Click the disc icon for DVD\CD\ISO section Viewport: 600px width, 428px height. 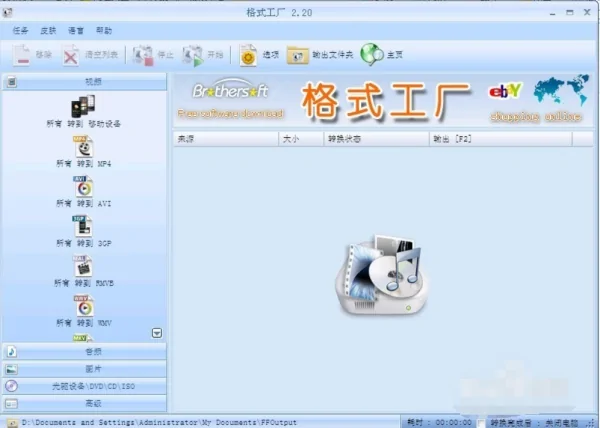(x=11, y=386)
